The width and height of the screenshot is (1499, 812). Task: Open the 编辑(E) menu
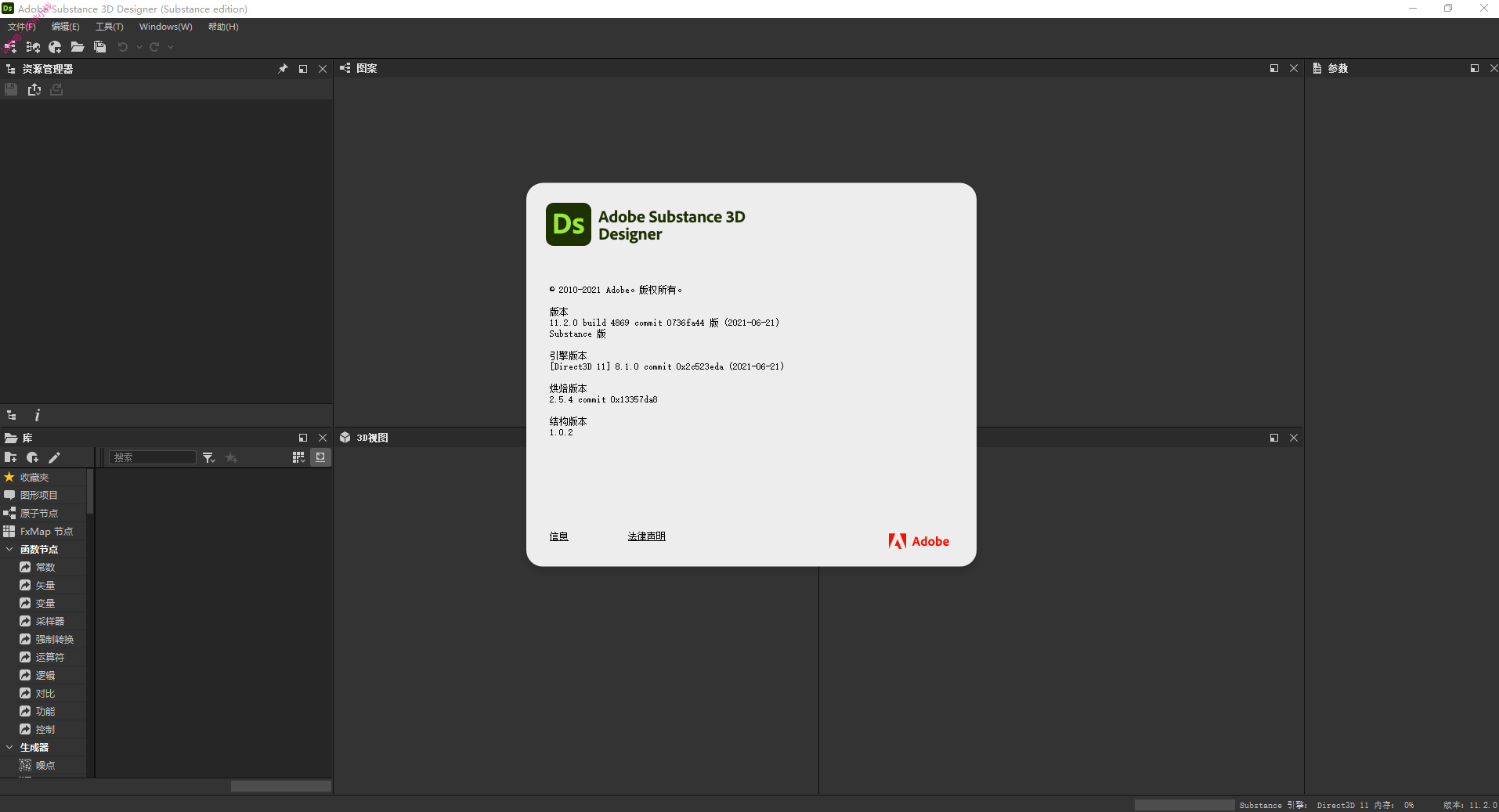tap(66, 27)
